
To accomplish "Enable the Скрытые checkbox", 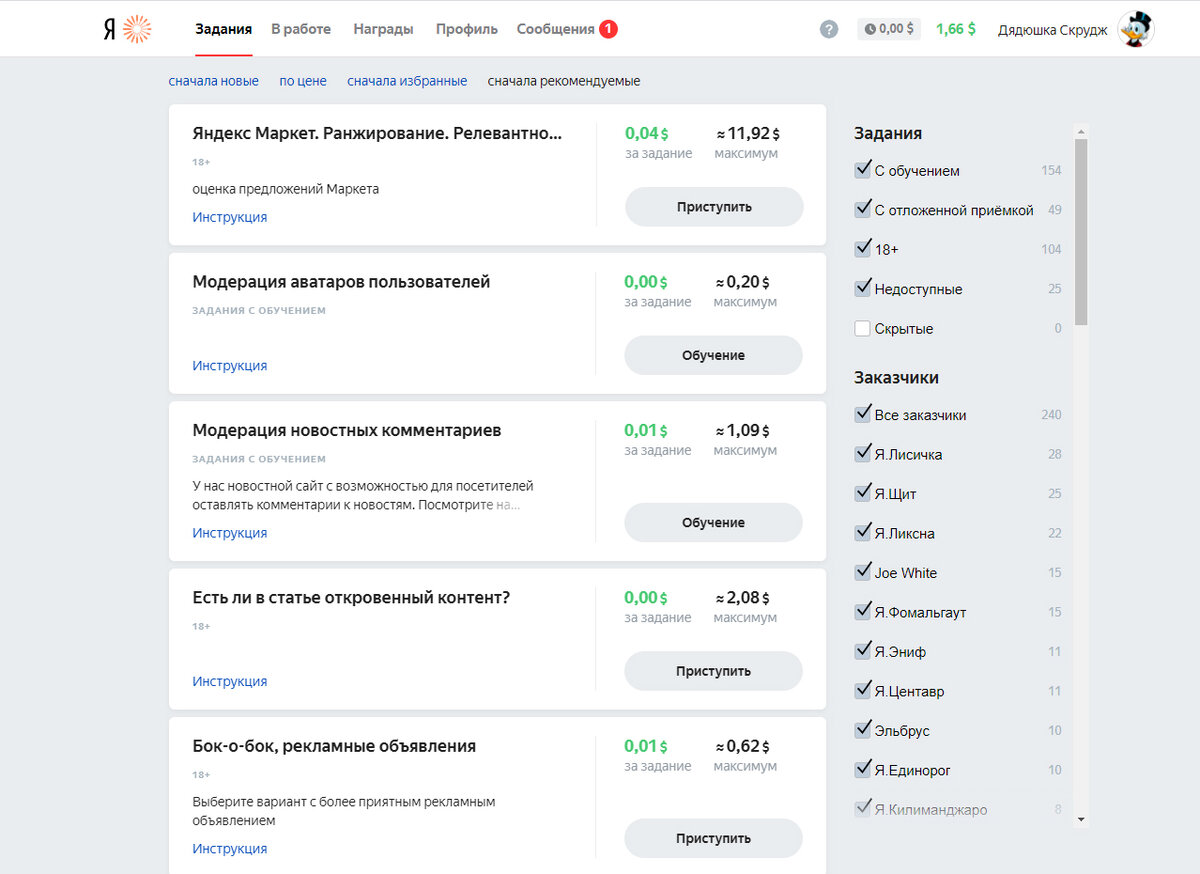I will (x=863, y=328).
